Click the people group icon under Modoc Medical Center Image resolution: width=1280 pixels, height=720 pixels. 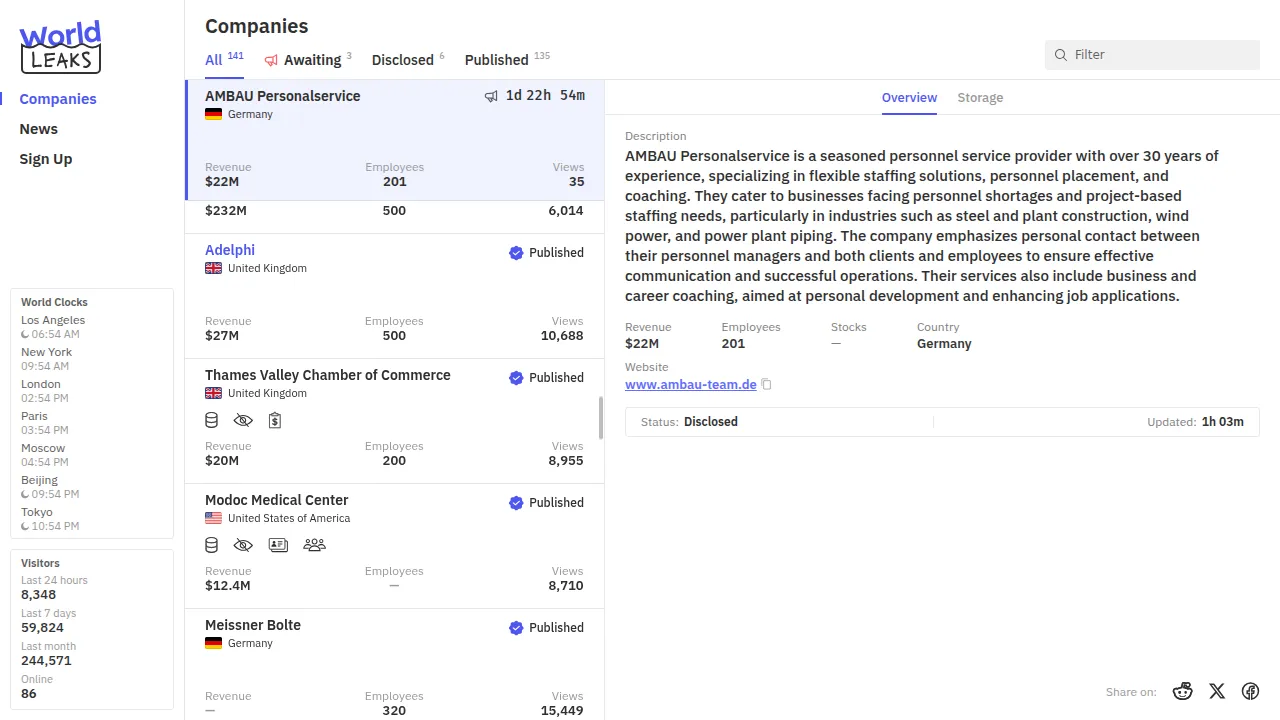click(x=314, y=545)
